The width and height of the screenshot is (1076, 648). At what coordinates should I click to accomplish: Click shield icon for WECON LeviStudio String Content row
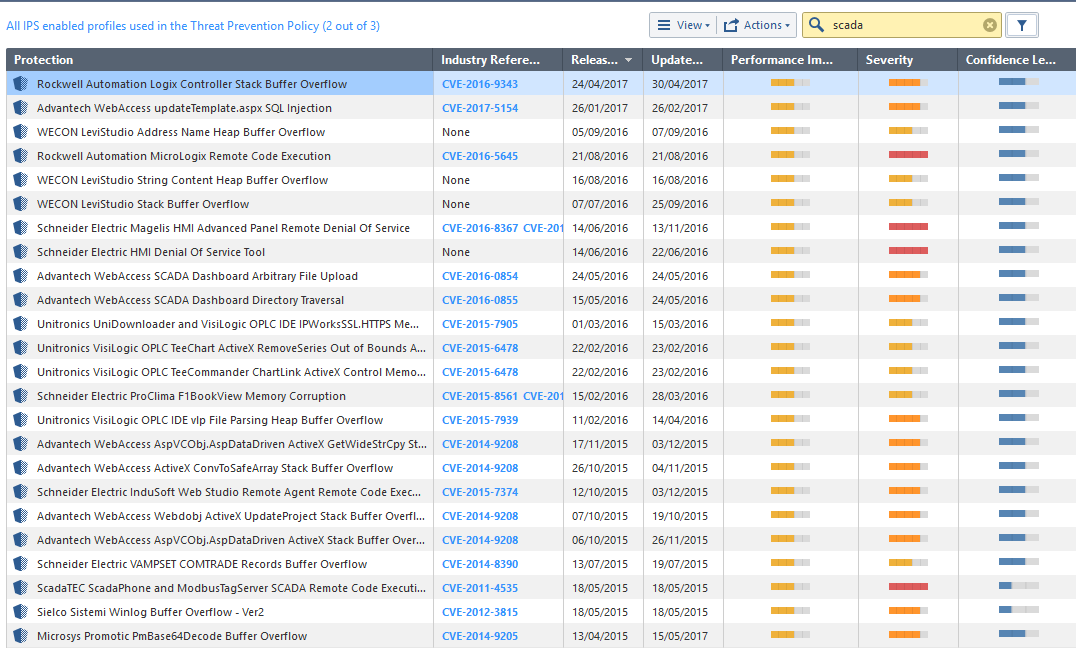point(21,180)
